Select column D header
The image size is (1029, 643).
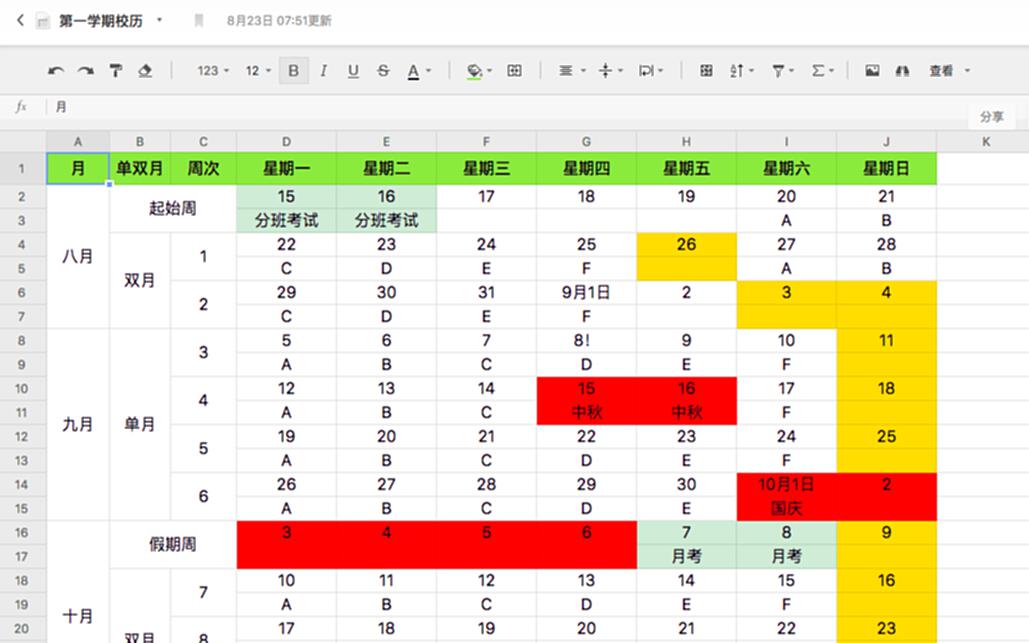click(x=286, y=142)
